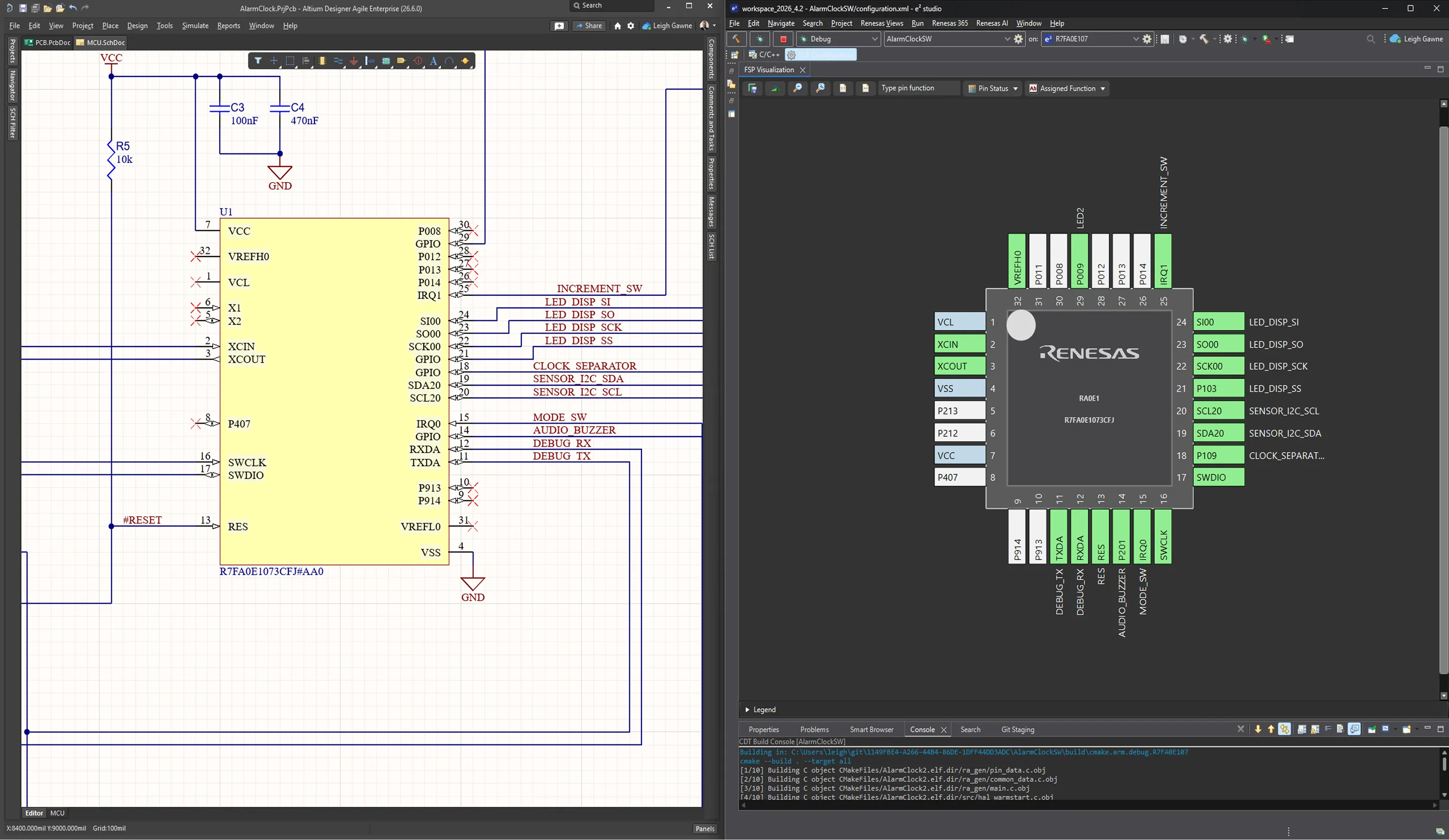Select the text string 'A' tool

(434, 61)
